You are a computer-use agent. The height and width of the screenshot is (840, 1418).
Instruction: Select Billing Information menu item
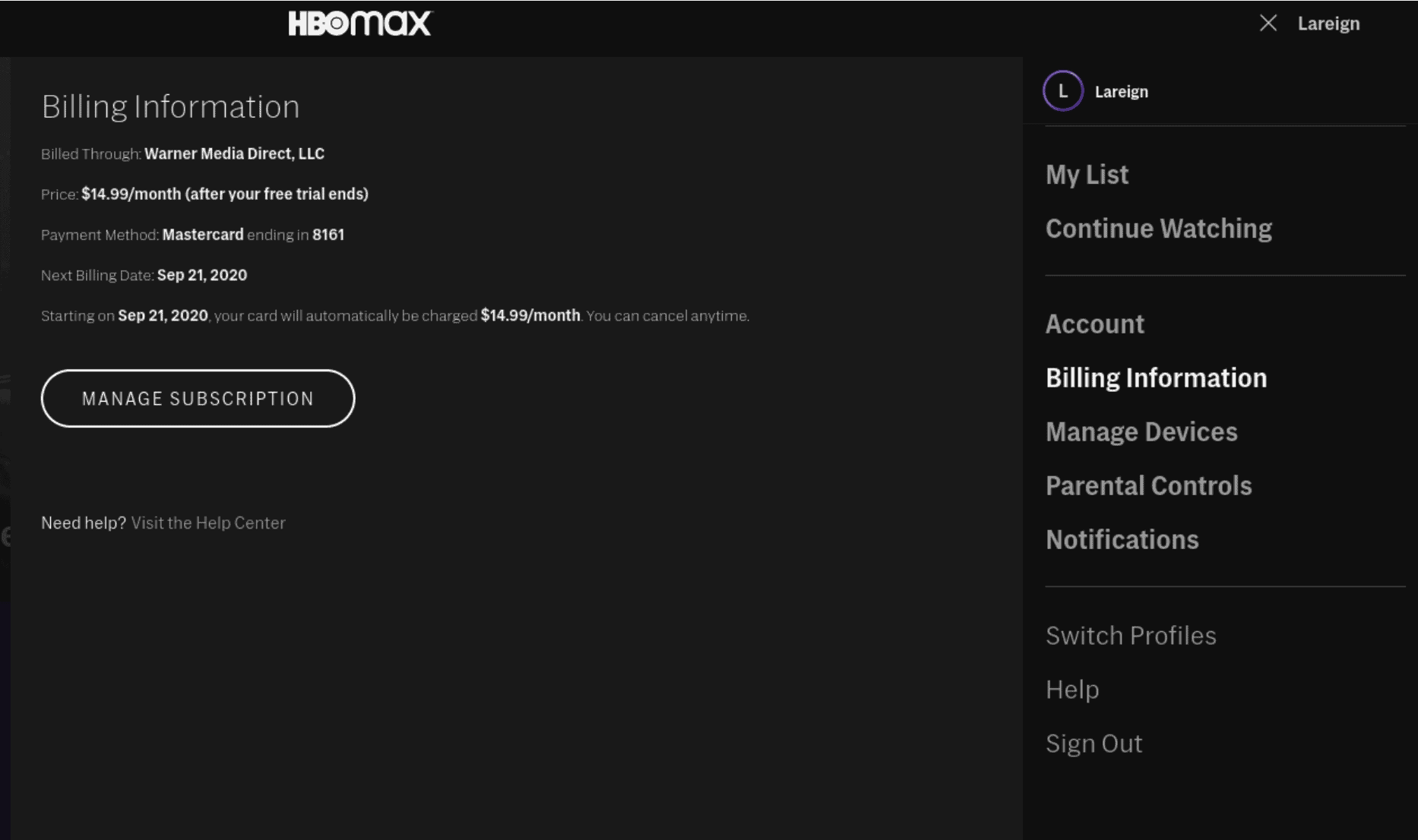tap(1156, 378)
